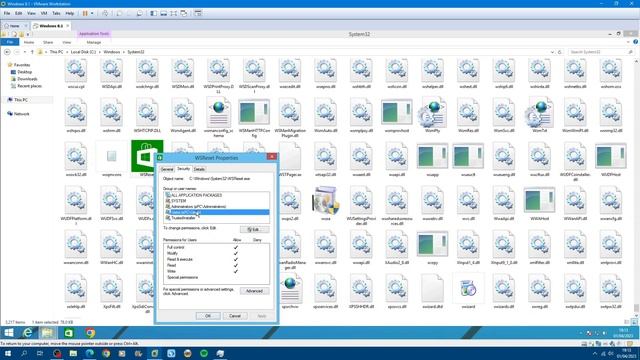This screenshot has width=640, height=360.
Task: Select Recent places in Favorites pane
Action: tap(29, 86)
